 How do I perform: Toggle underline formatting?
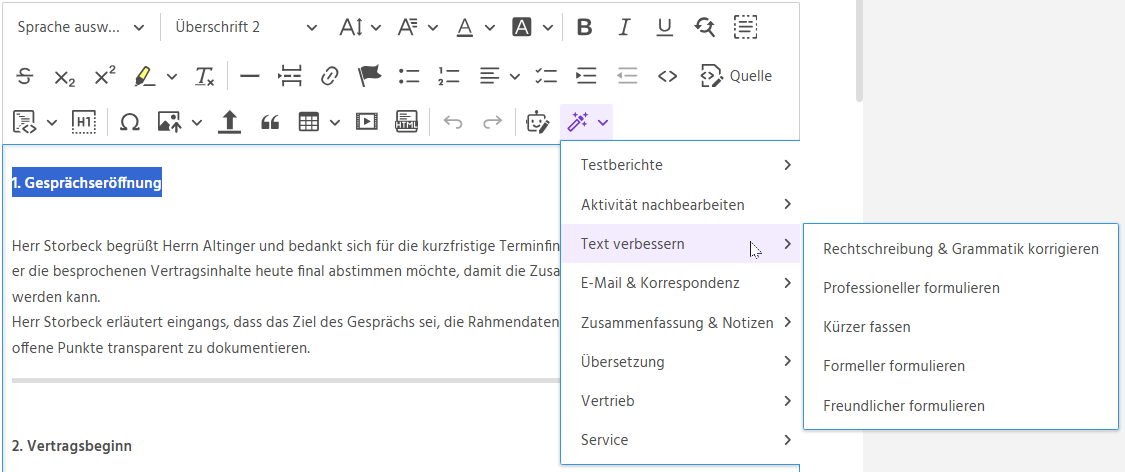click(x=664, y=27)
